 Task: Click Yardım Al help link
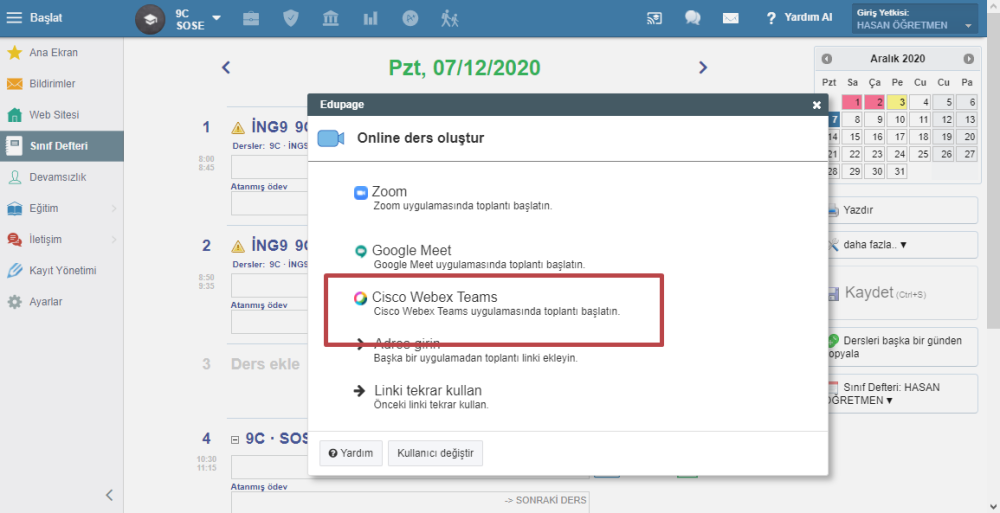click(x=799, y=18)
